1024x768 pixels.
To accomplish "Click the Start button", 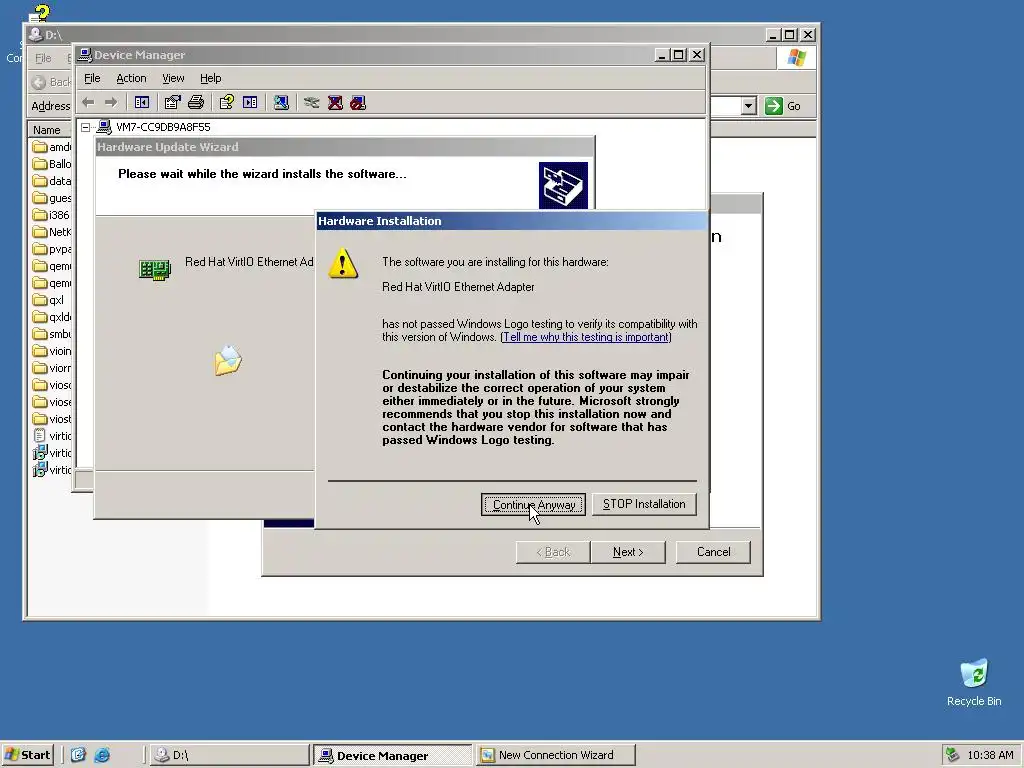I will [x=27, y=755].
